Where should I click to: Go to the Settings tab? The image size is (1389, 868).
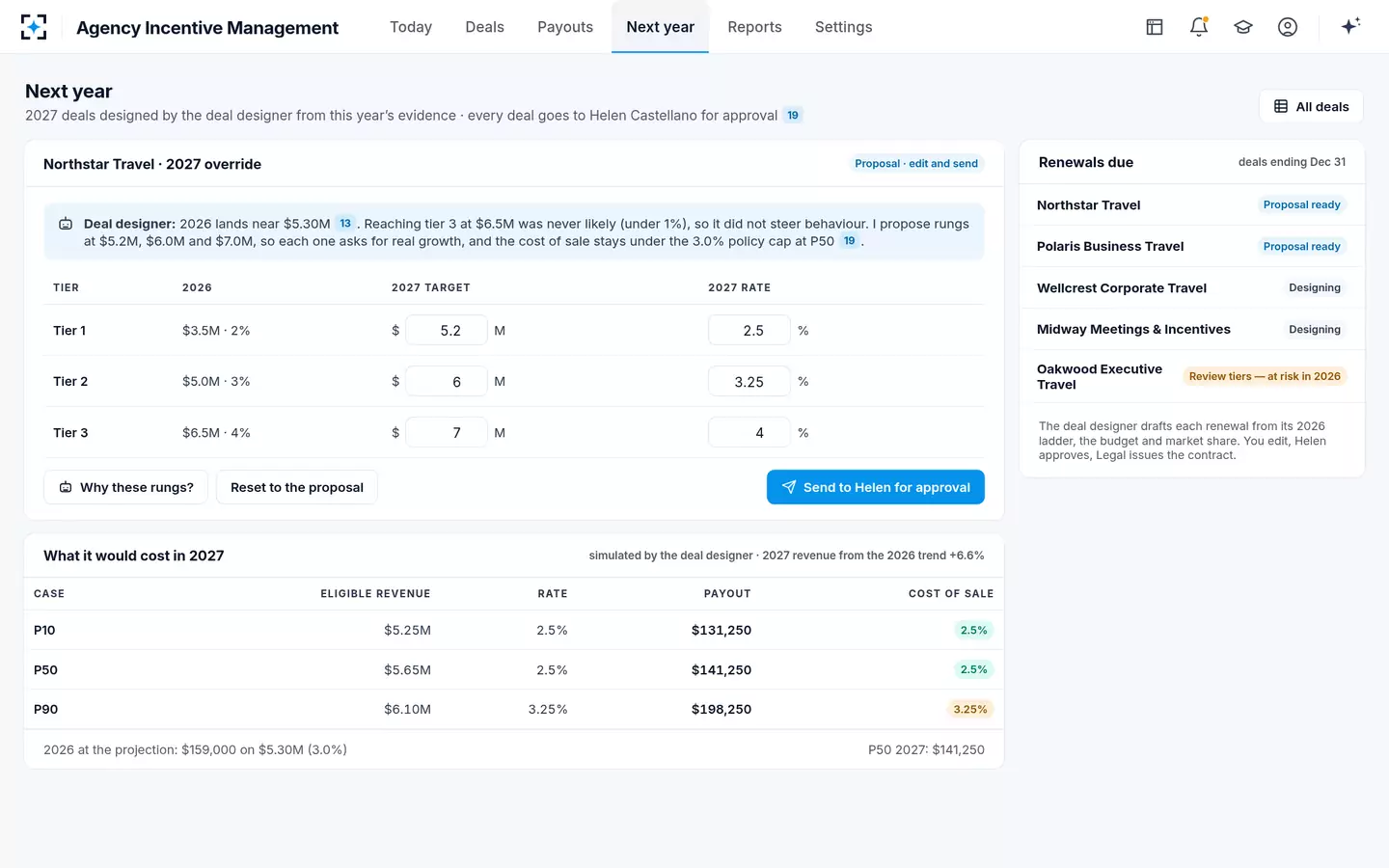[843, 27]
